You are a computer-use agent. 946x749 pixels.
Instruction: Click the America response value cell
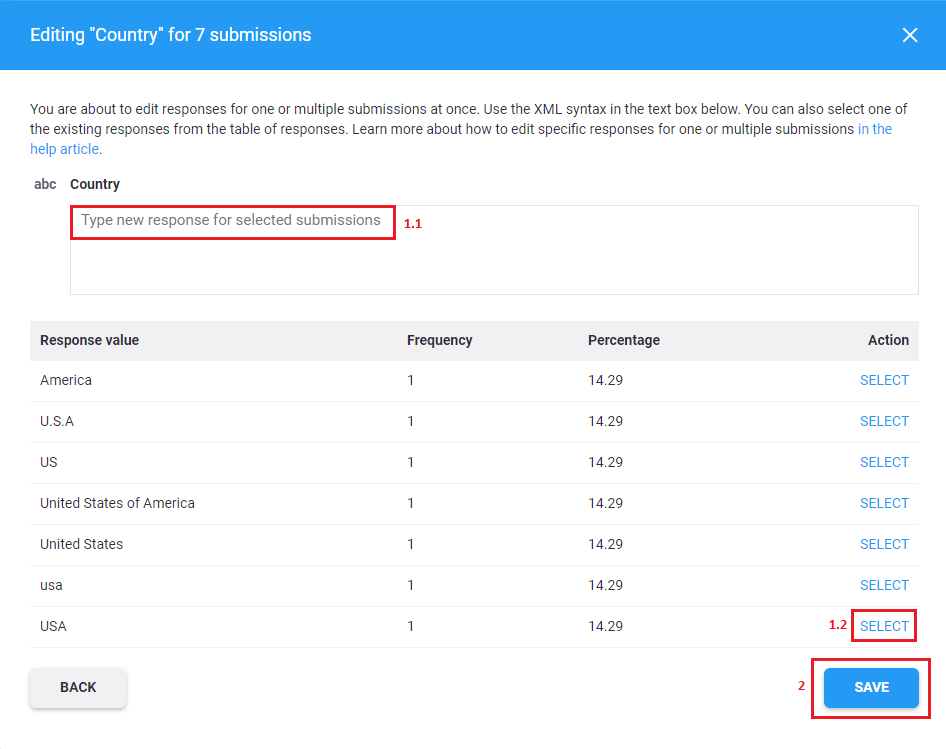pyautogui.click(x=66, y=380)
